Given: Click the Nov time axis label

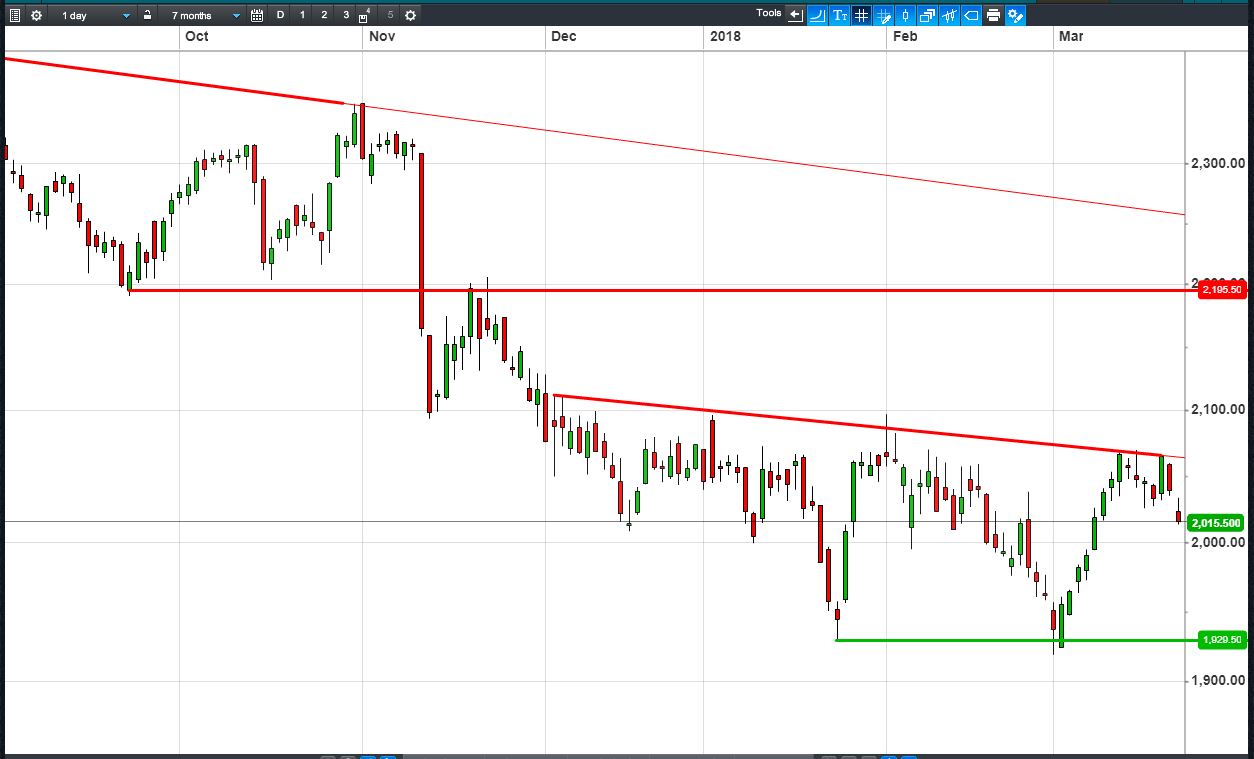Looking at the screenshot, I should 382,37.
